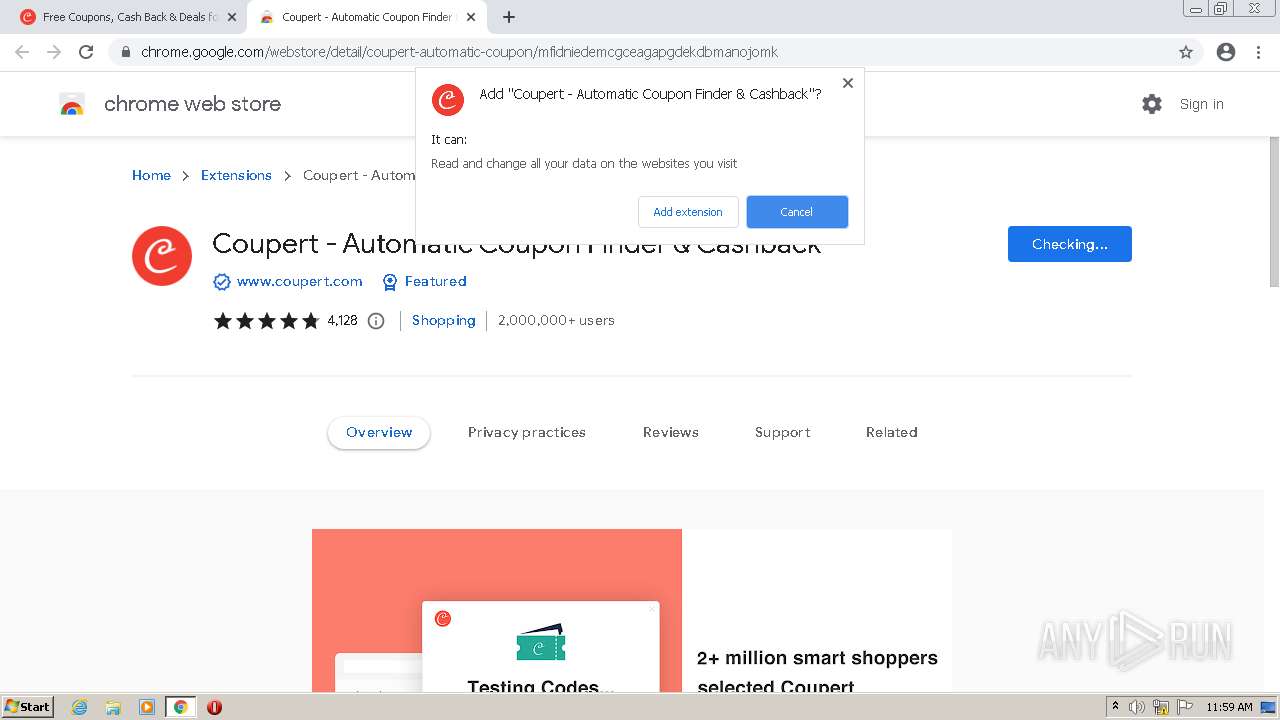Click the Sign in link
1280x720 pixels.
[x=1202, y=104]
